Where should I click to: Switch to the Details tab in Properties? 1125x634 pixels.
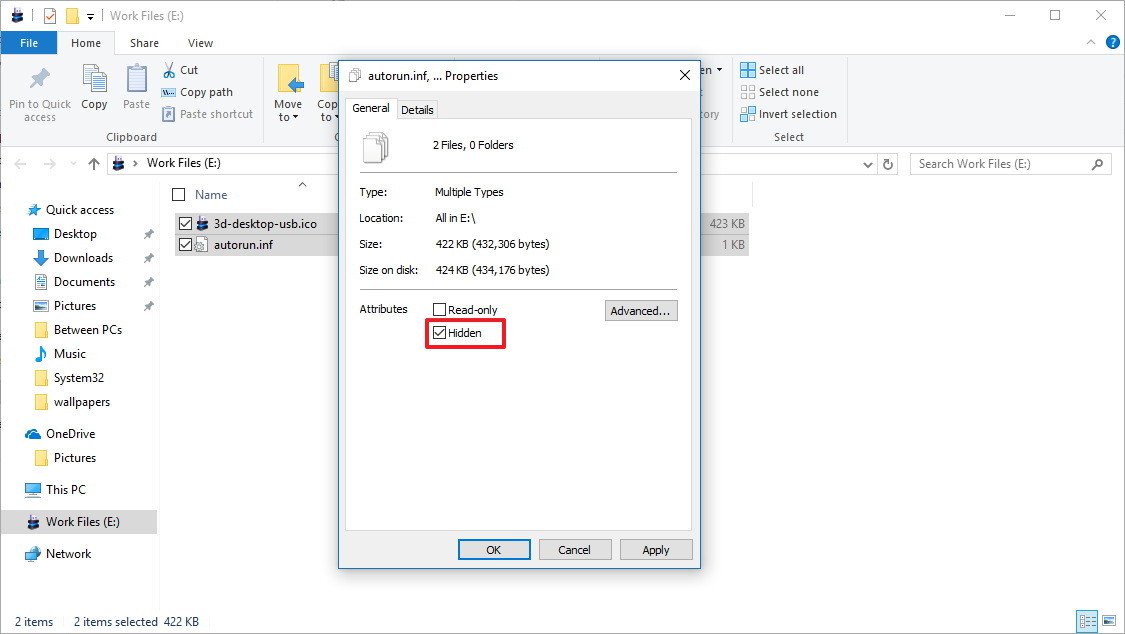tap(417, 109)
